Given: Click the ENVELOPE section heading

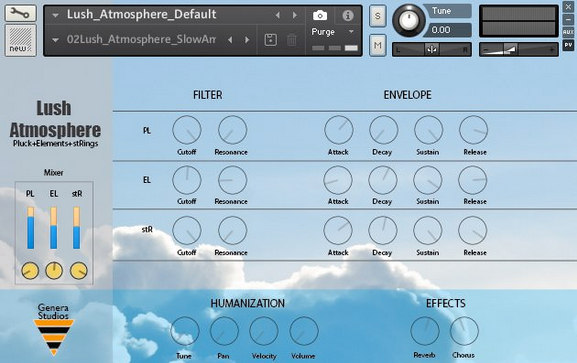Looking at the screenshot, I should 407,95.
